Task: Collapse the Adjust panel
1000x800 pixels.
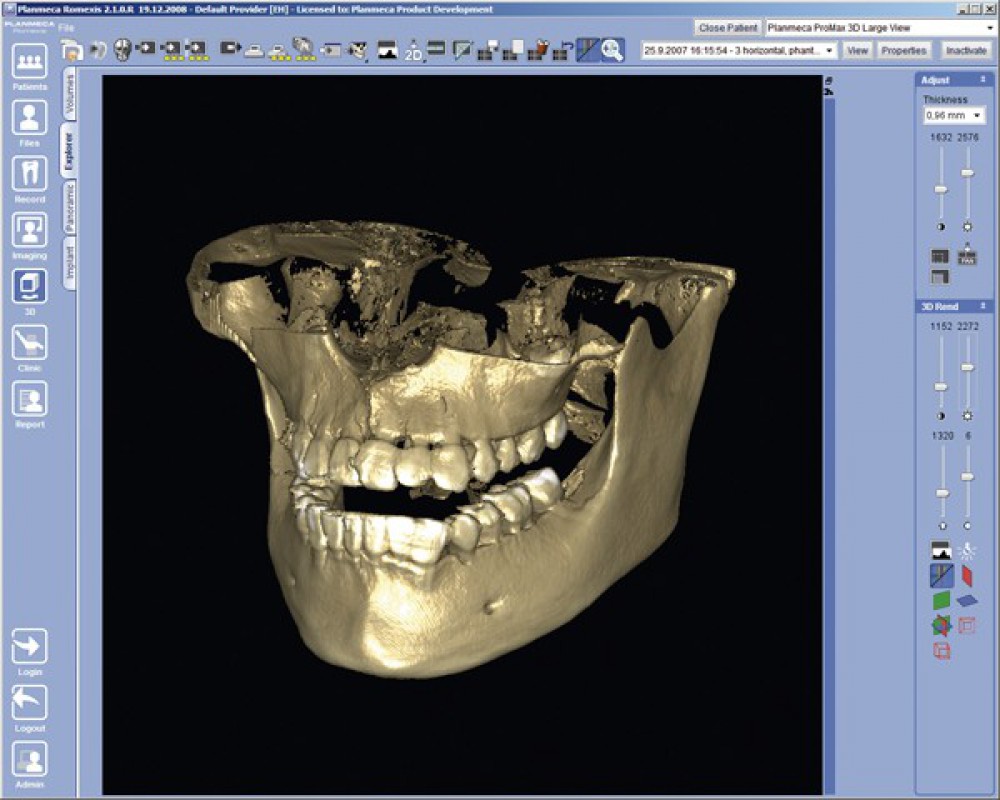Action: (x=983, y=80)
